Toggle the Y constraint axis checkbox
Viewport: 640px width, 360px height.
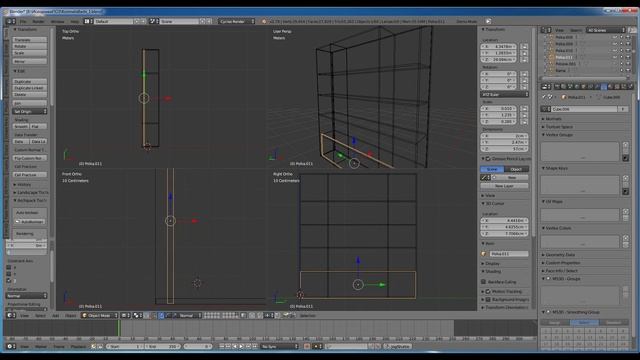(x=9, y=274)
